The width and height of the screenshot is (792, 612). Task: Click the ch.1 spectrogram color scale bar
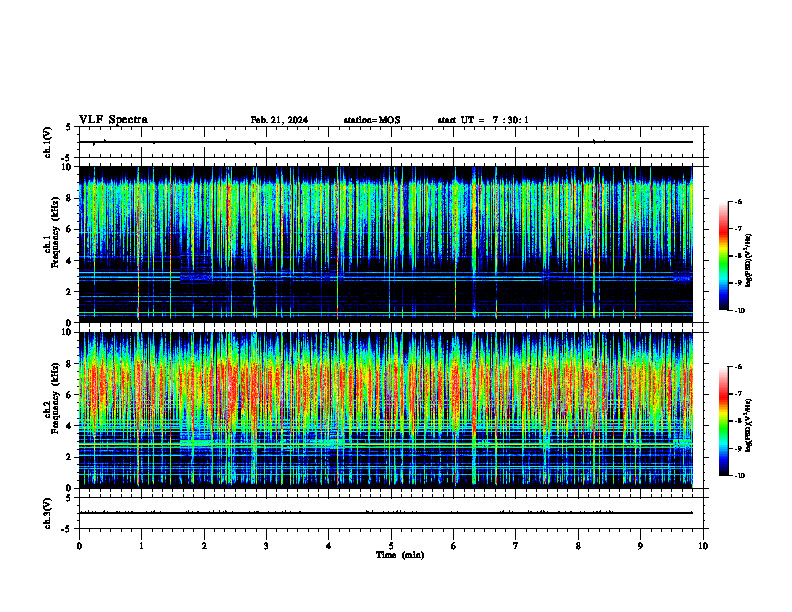pos(723,256)
